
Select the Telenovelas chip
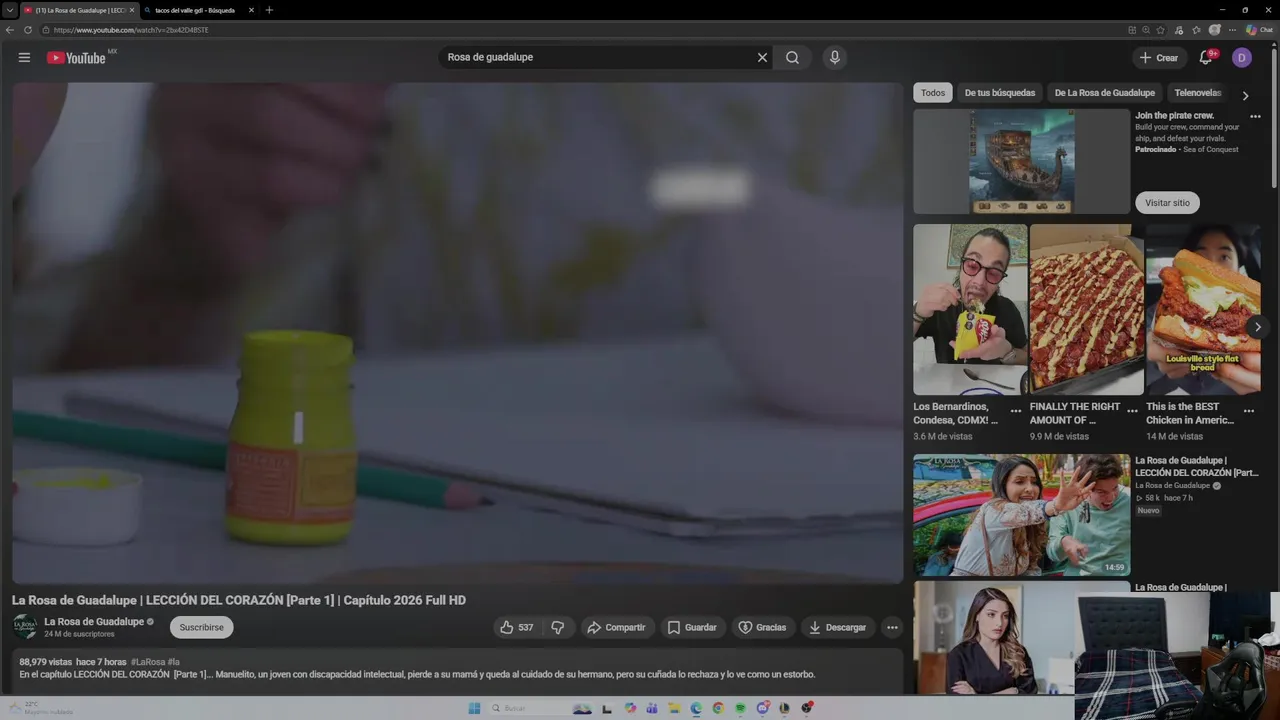[1198, 93]
